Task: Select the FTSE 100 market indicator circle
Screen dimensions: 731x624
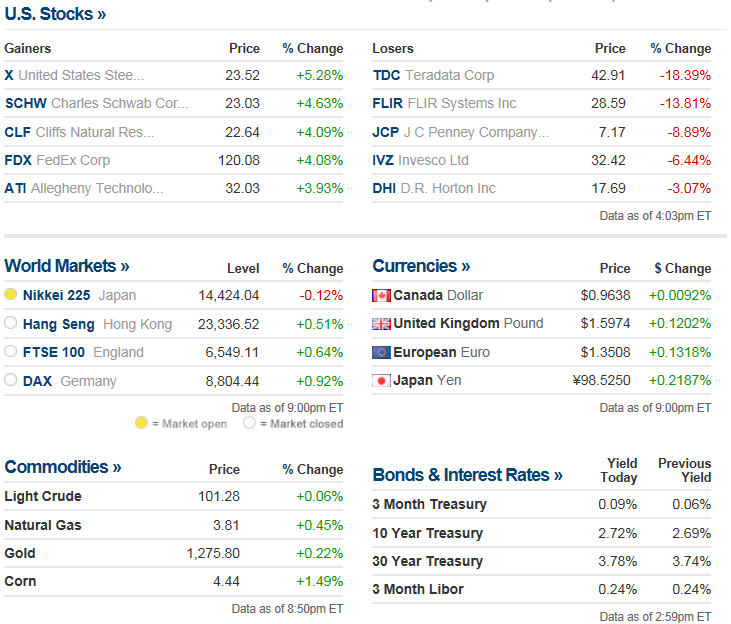Action: pyautogui.click(x=10, y=351)
